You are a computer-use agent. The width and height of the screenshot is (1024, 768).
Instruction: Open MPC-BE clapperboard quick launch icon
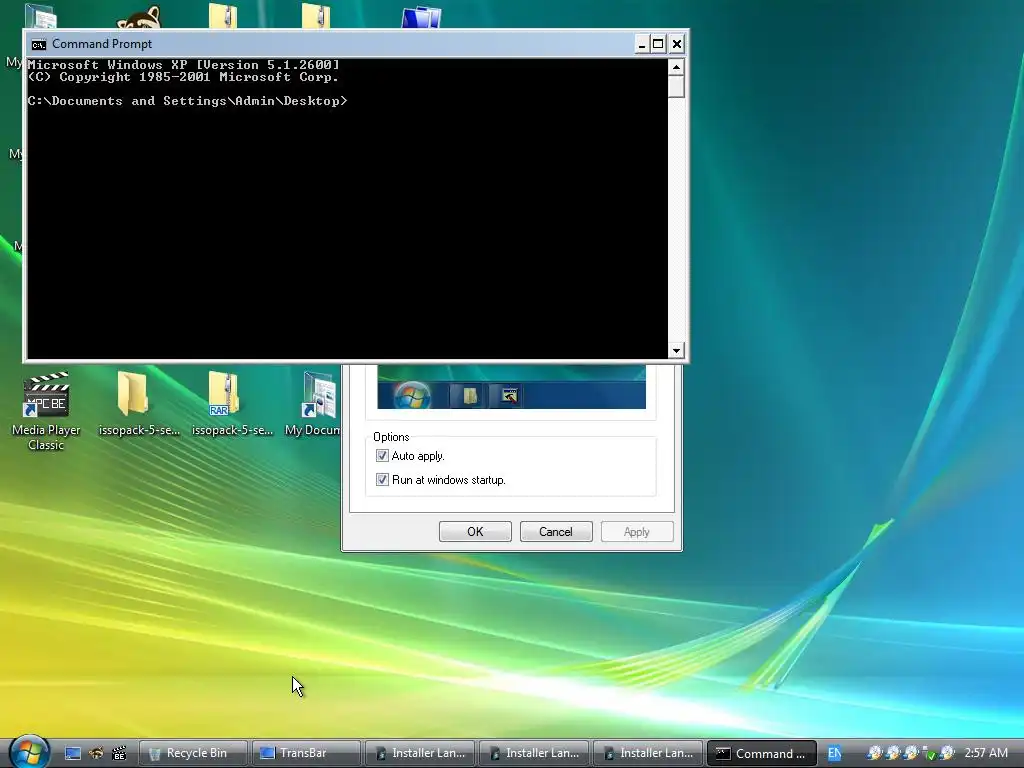point(119,754)
